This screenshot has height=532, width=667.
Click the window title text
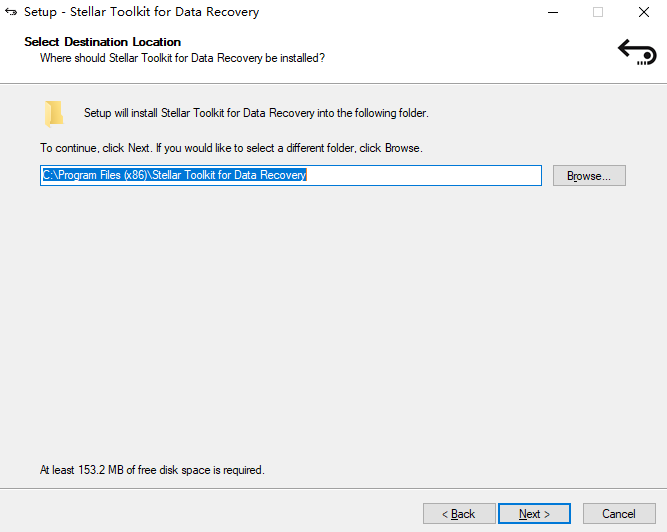coord(141,12)
